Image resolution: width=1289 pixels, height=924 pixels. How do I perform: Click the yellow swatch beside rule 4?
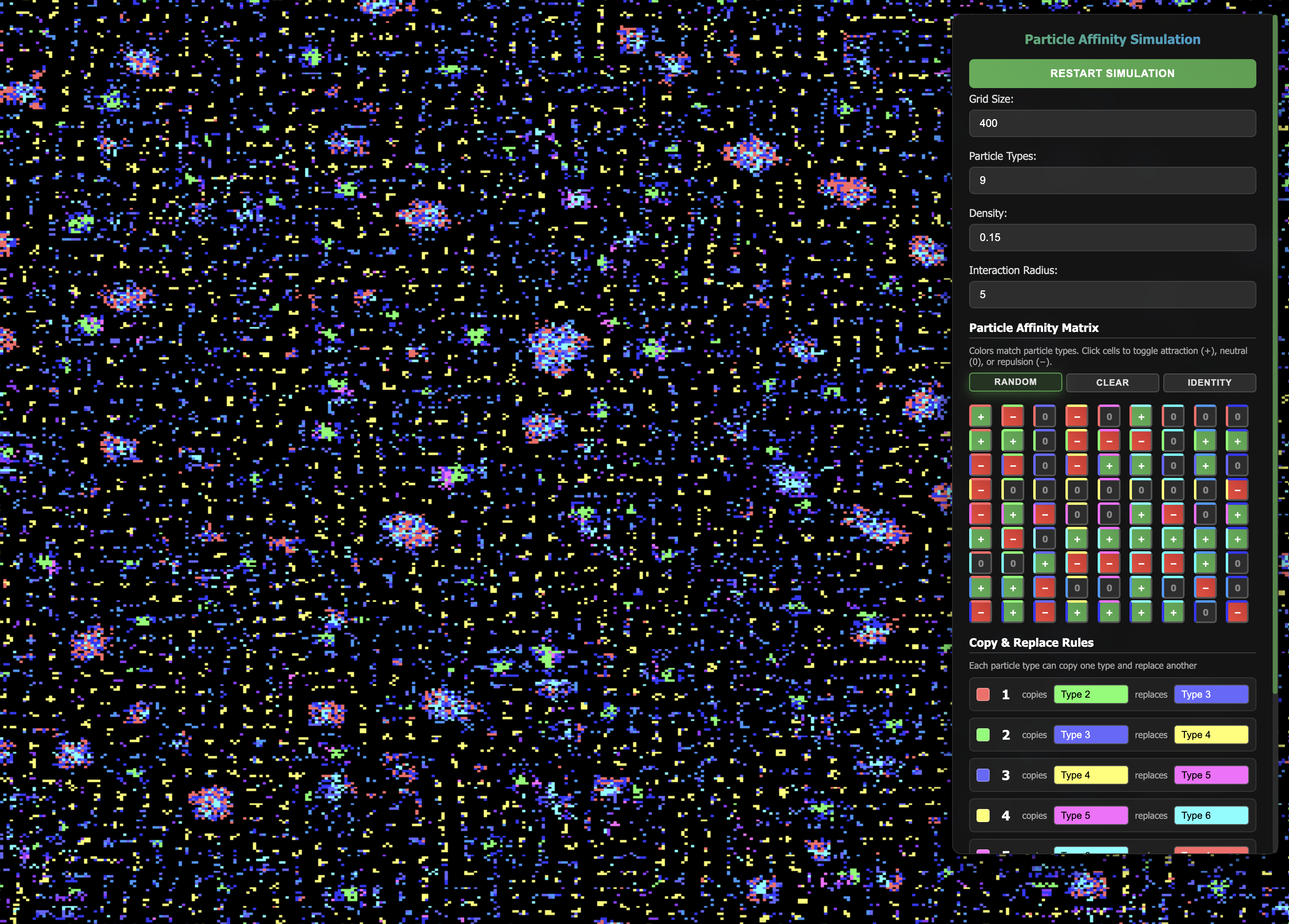point(983,816)
